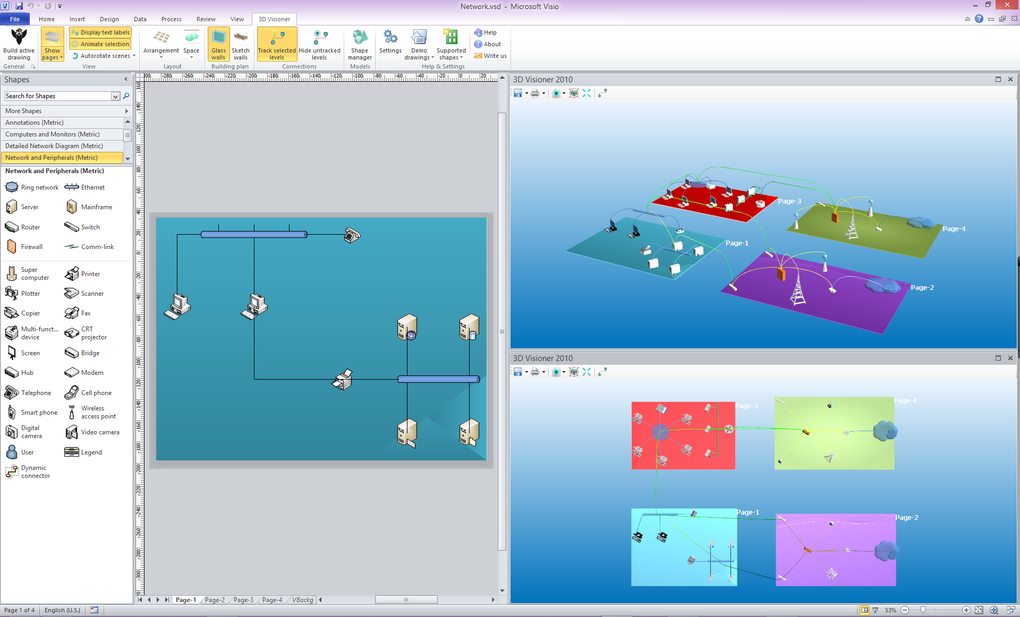The height and width of the screenshot is (617, 1020).
Task: Switch to the Design ribbon tab
Action: (109, 19)
